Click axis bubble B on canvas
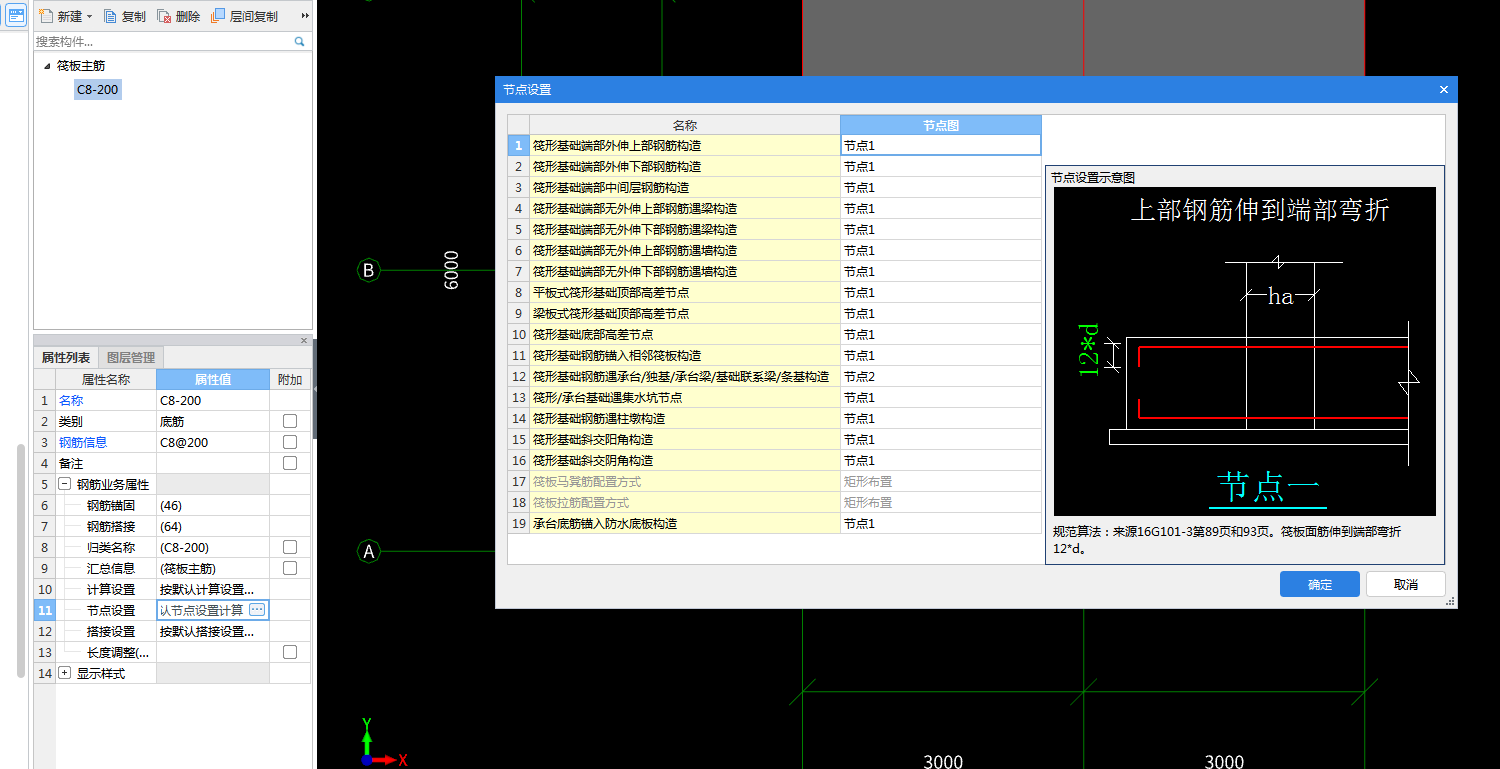Screen dimensions: 1500x769 [368, 270]
